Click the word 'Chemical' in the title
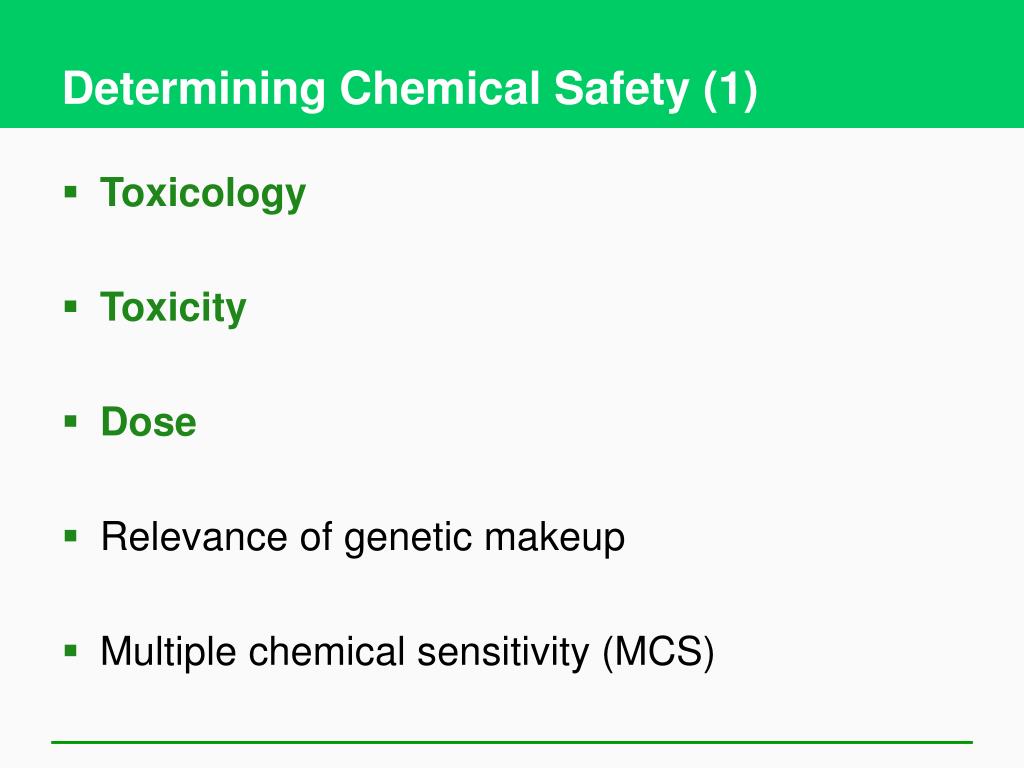The height and width of the screenshot is (768, 1024). [440, 88]
